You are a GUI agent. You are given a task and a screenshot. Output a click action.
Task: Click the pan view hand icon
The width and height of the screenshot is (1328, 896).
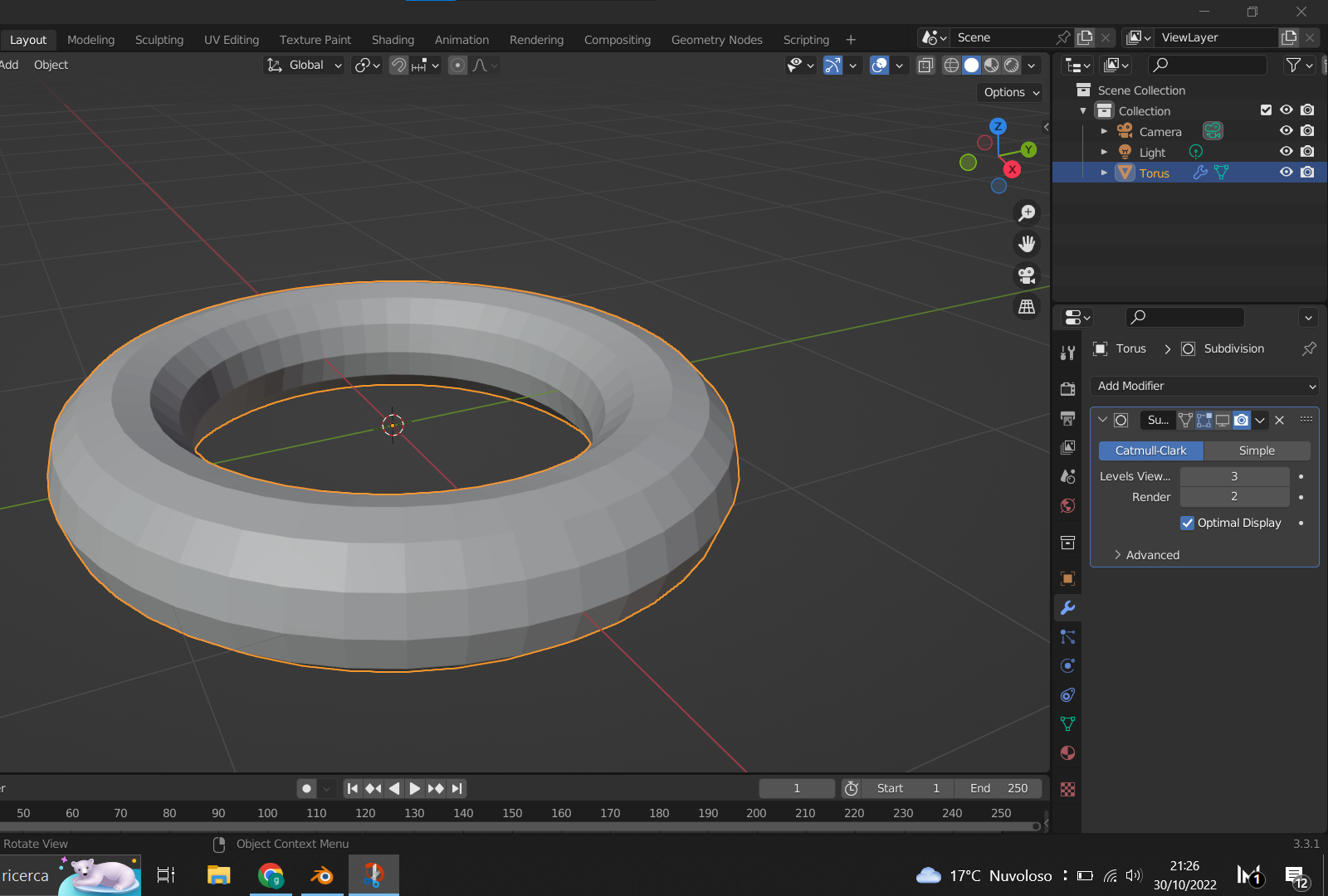pyautogui.click(x=1027, y=244)
